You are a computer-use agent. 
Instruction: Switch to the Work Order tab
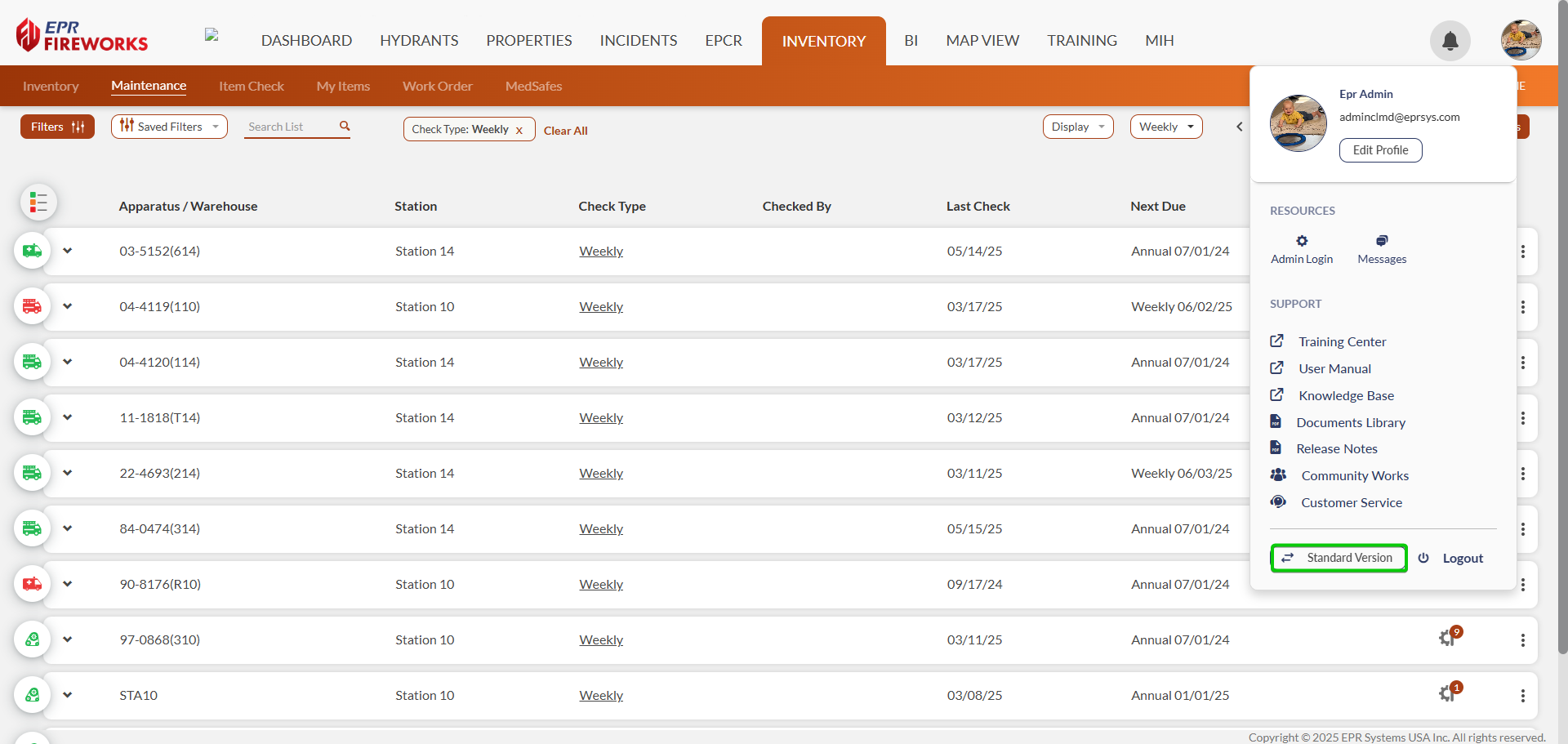pos(437,86)
